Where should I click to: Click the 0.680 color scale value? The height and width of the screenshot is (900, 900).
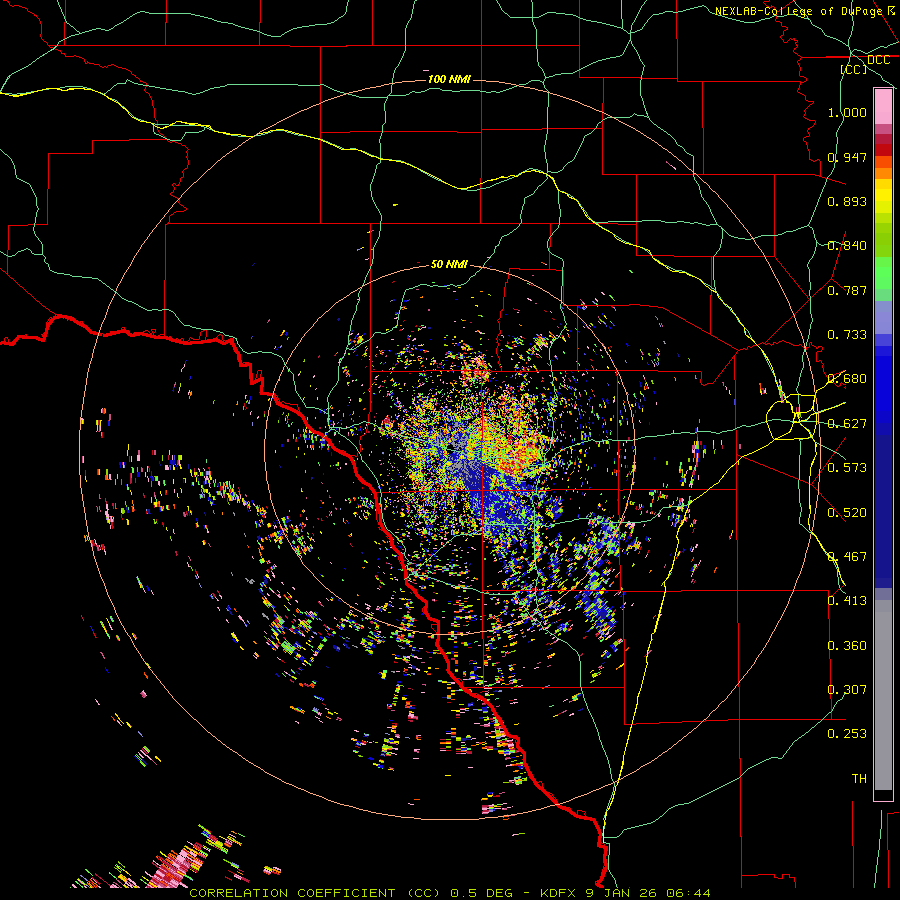tap(847, 379)
